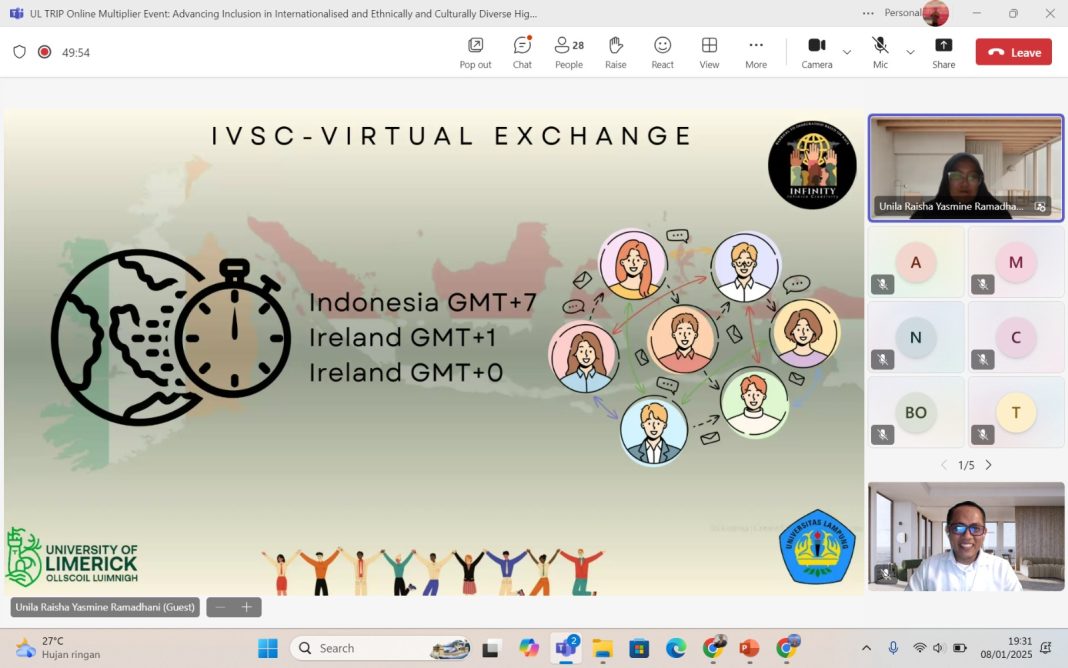
Task: Leave the meeting
Action: [1013, 52]
